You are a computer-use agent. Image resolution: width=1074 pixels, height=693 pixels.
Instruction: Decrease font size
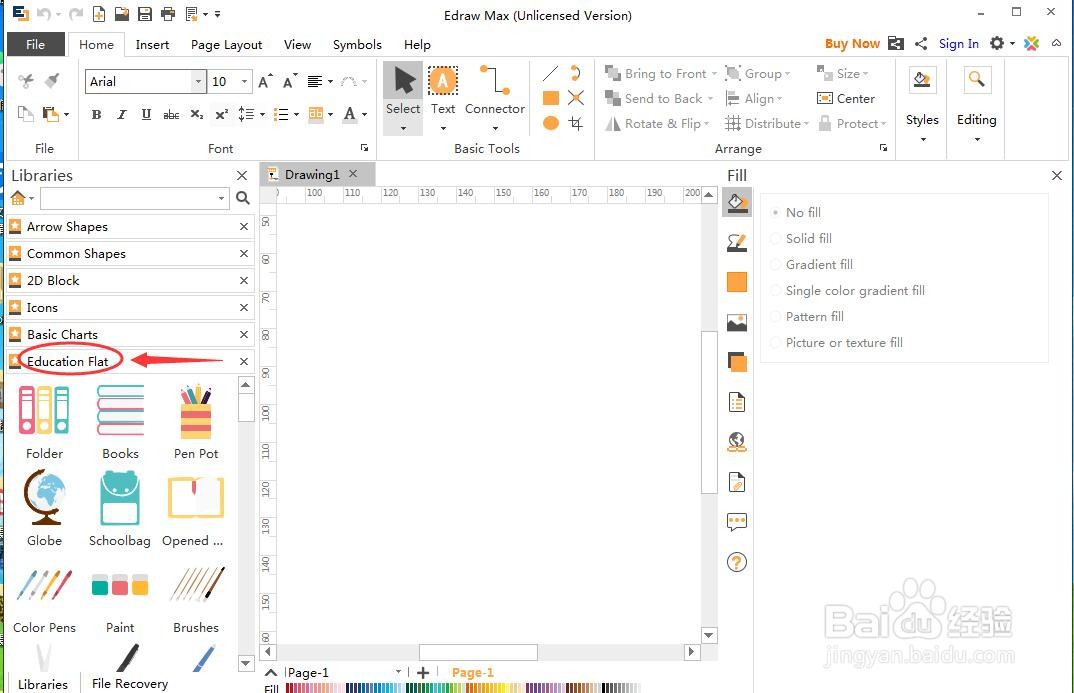tap(290, 81)
